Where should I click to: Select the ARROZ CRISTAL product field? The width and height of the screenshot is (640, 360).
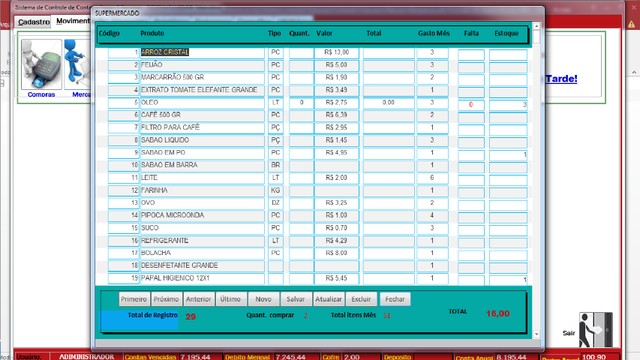pos(202,52)
